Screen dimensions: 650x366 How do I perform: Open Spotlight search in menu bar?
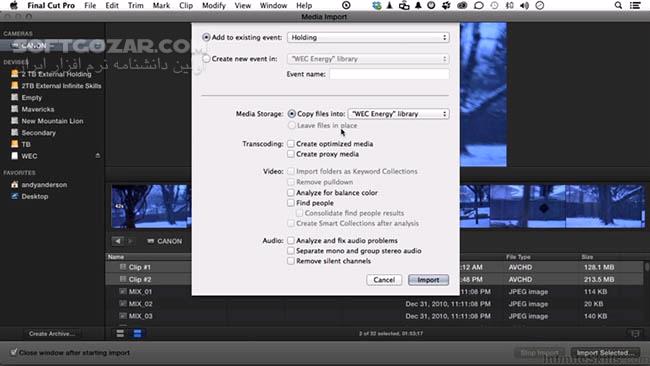point(618,5)
